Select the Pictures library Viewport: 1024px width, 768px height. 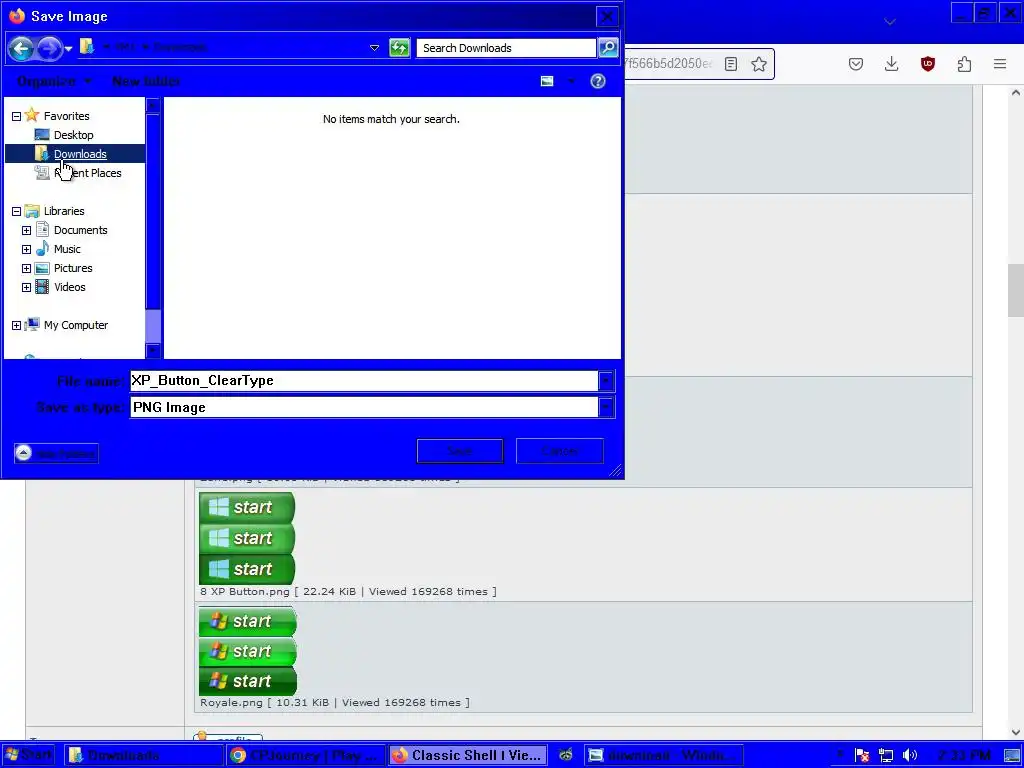tap(72, 268)
